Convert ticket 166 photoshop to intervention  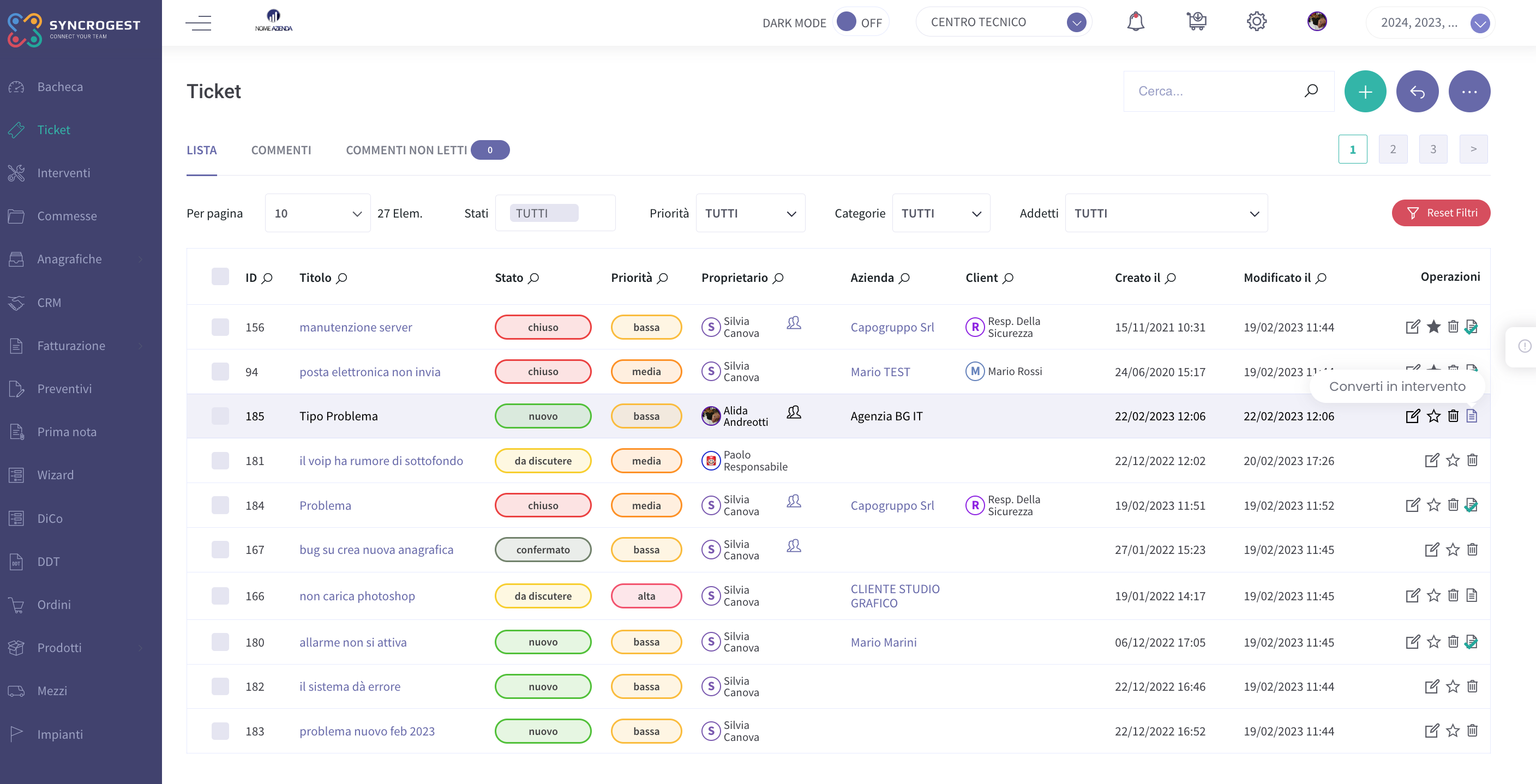coord(1472,595)
